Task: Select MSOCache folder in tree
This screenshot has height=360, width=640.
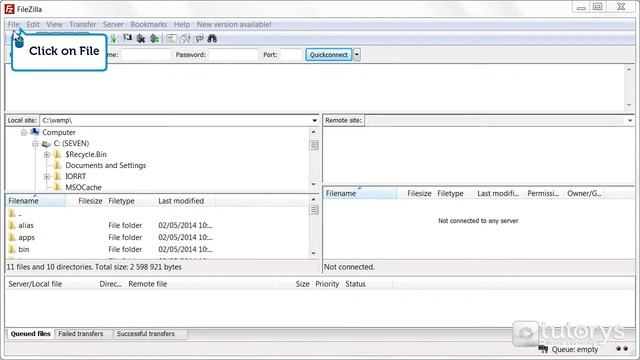Action: [x=83, y=187]
